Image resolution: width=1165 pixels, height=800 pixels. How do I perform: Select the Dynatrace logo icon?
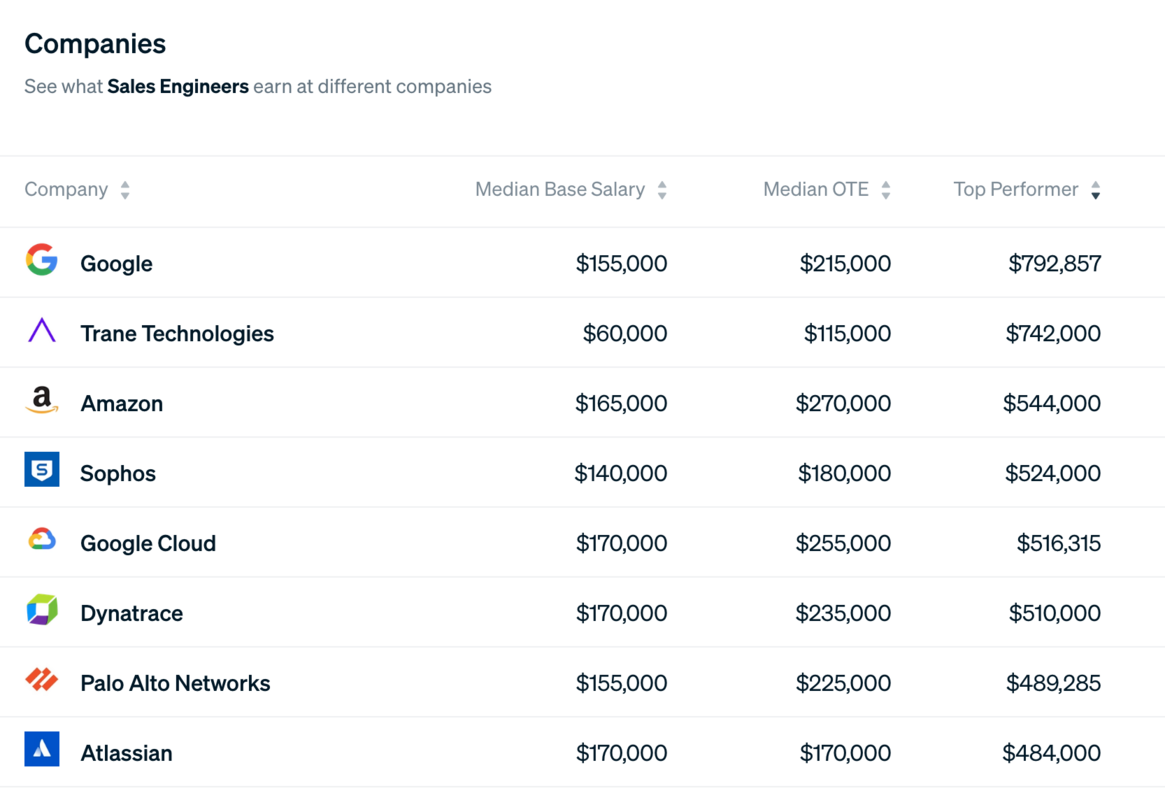click(x=42, y=611)
